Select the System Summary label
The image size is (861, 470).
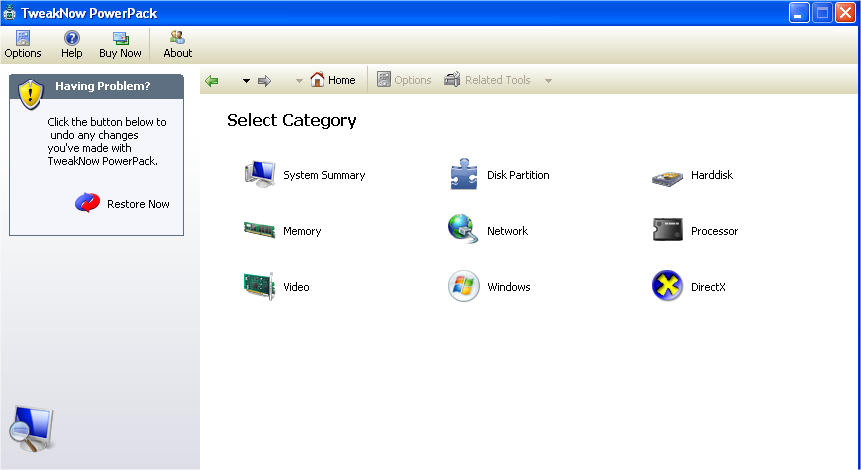click(324, 175)
